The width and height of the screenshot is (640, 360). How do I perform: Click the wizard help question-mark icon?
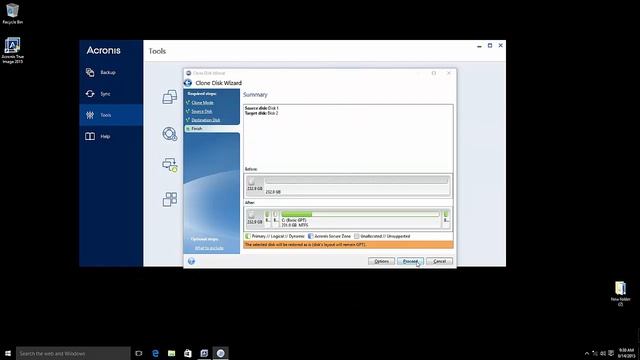coord(191,261)
